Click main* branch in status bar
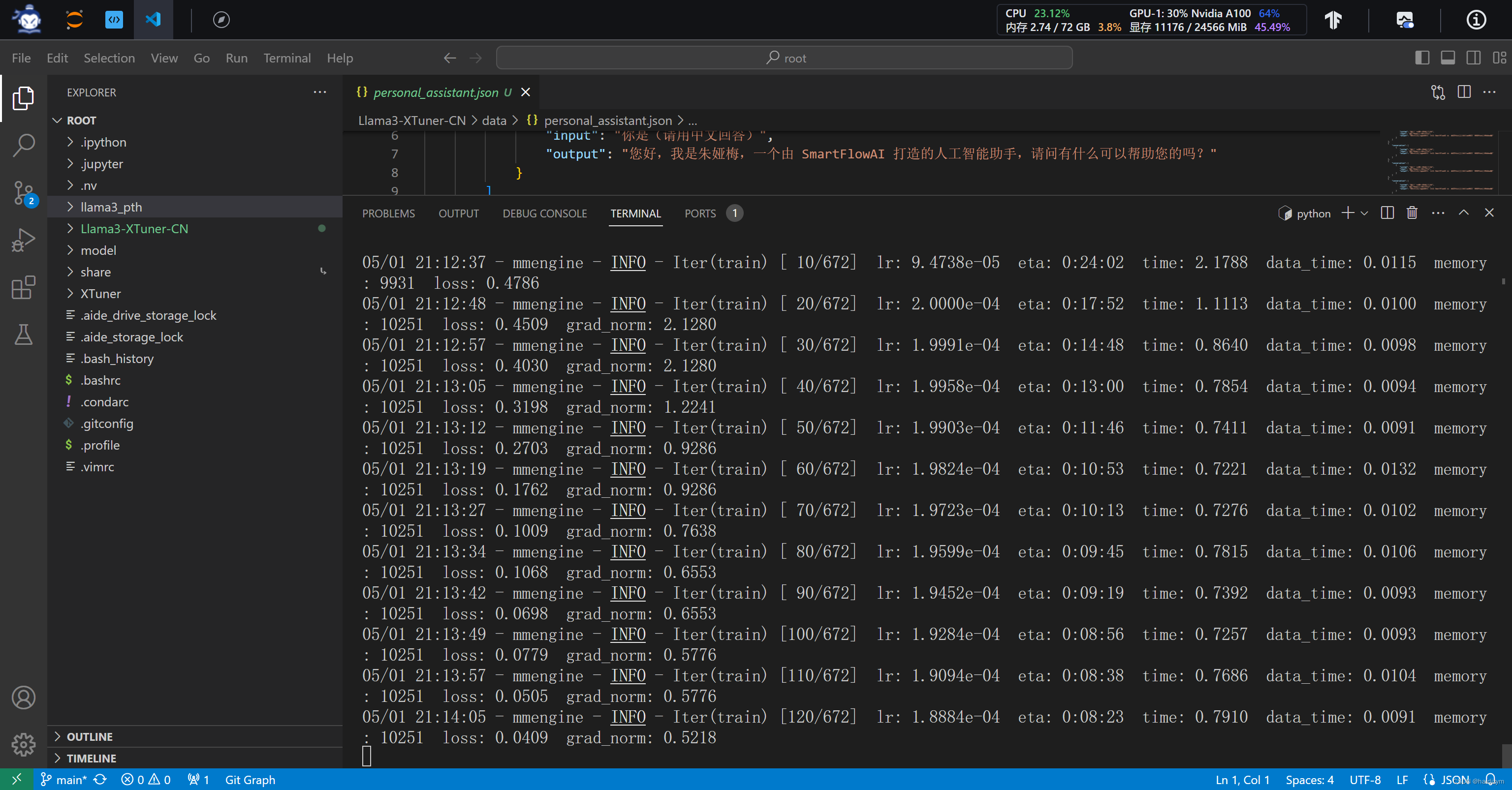 pos(64,780)
